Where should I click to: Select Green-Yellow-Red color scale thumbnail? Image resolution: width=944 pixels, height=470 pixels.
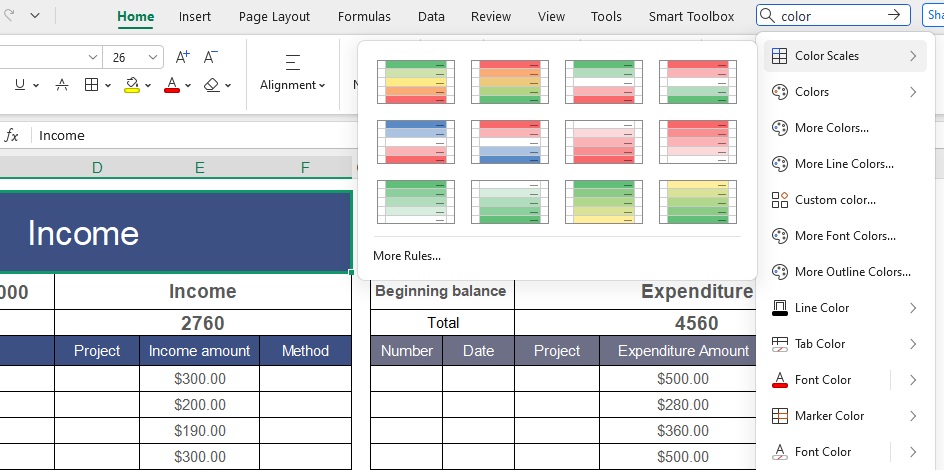[x=416, y=82]
